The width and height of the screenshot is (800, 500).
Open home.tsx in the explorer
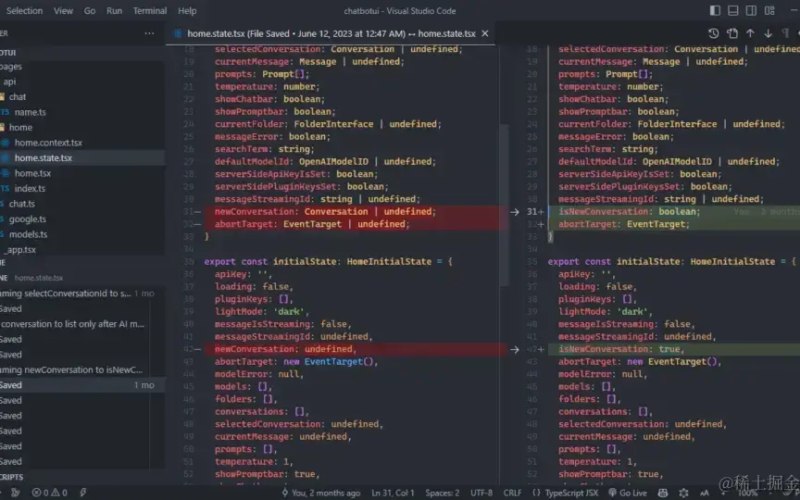32,173
